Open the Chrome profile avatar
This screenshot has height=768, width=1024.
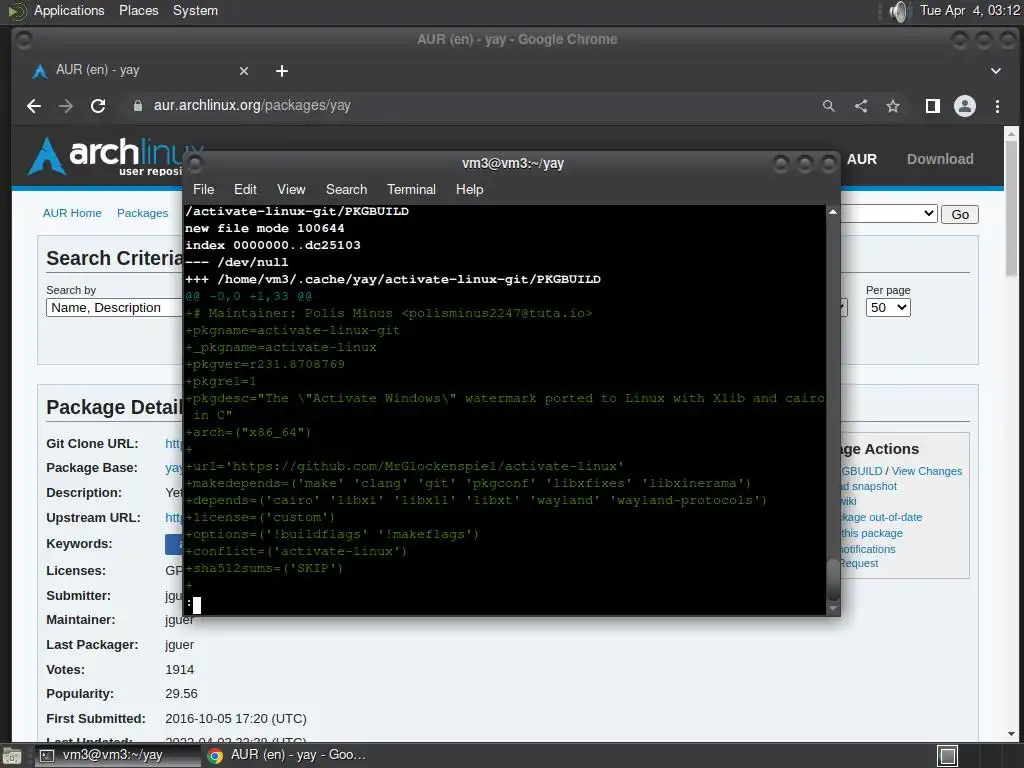point(965,106)
